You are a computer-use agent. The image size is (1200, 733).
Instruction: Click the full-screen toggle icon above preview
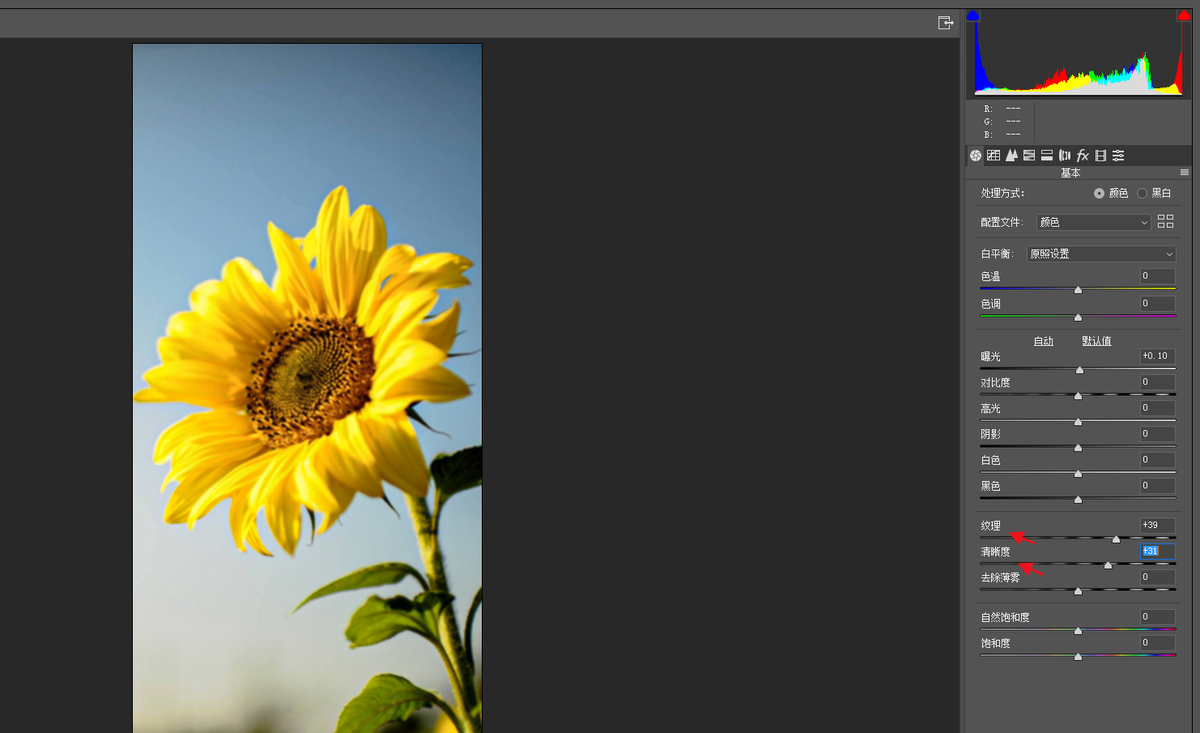point(945,22)
